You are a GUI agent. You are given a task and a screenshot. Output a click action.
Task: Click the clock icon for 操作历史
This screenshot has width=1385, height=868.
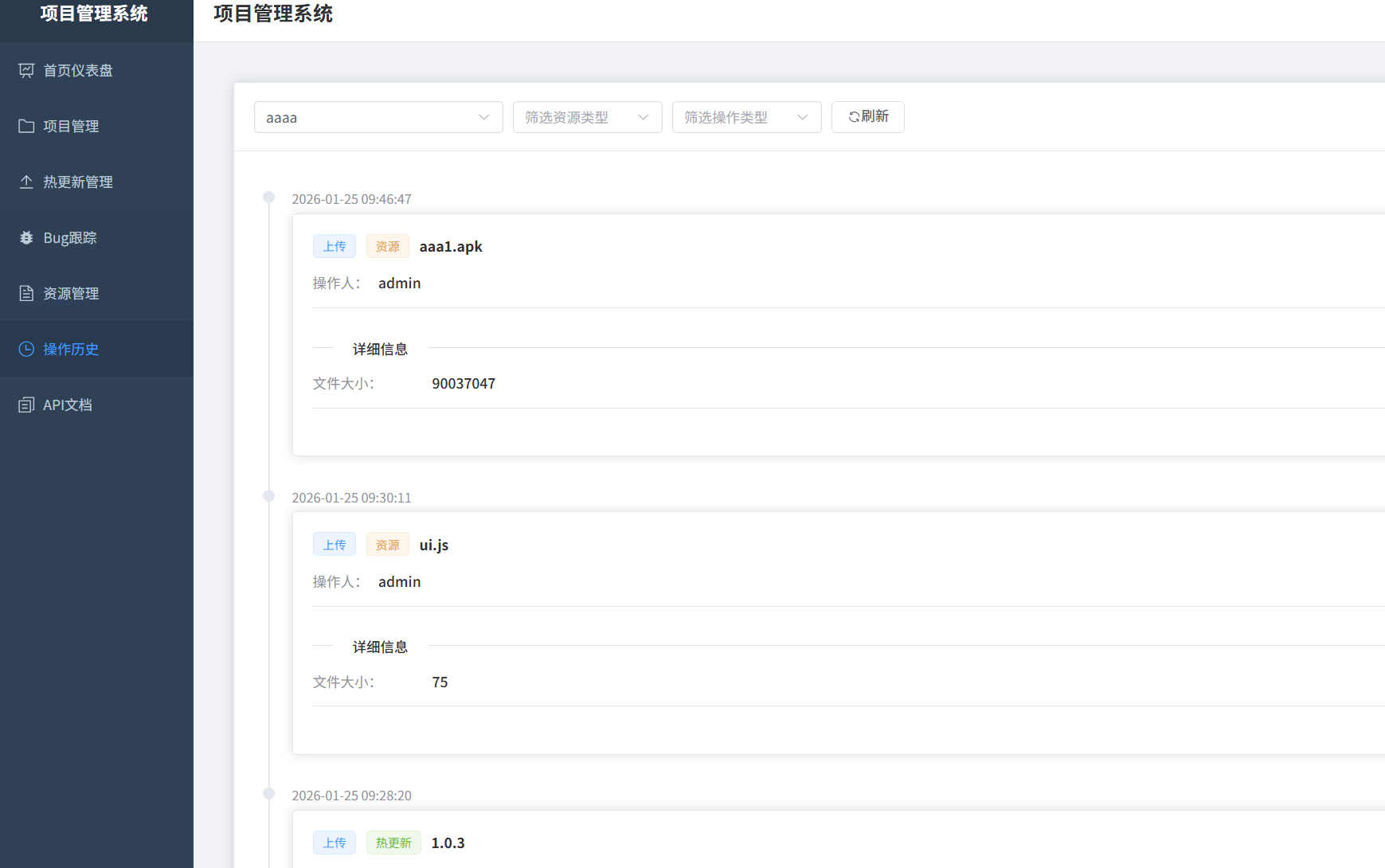26,349
